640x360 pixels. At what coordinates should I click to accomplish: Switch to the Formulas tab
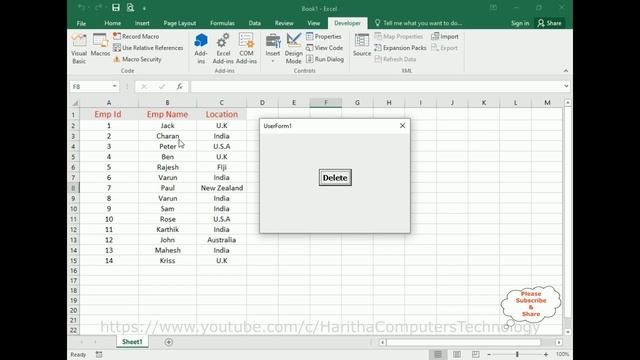click(x=222, y=23)
